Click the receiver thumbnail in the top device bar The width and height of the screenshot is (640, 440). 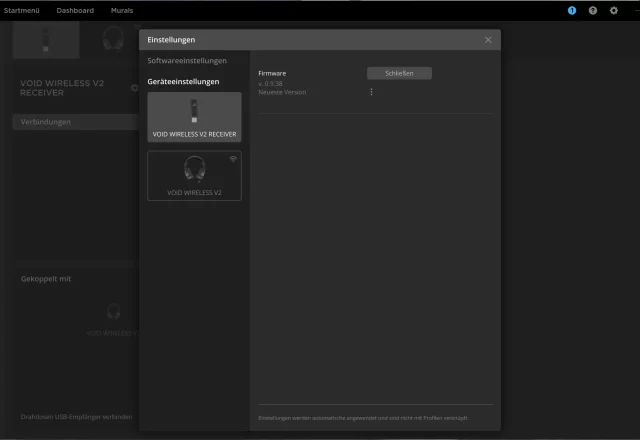click(x=46, y=38)
